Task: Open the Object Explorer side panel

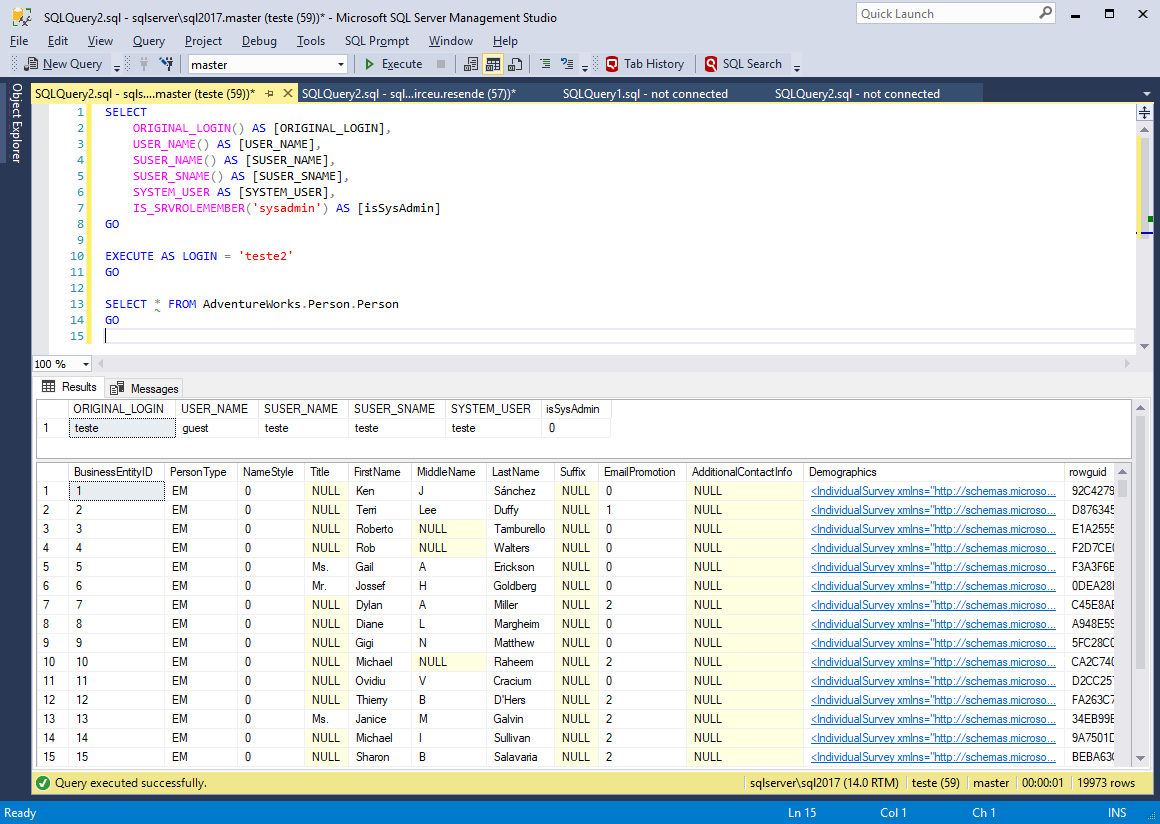Action: point(16,123)
